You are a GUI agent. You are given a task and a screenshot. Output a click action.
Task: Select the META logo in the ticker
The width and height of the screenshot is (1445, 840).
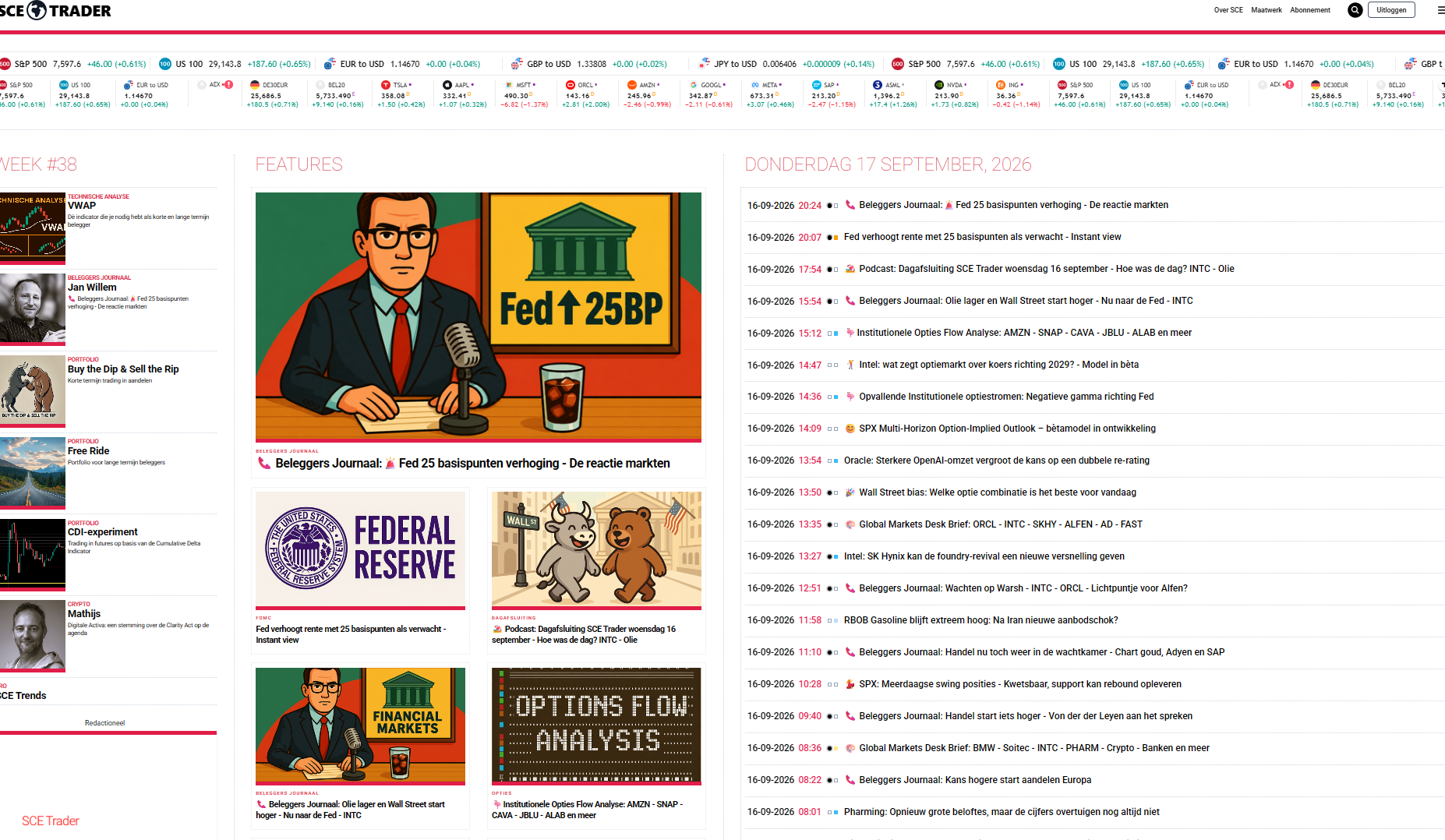[755, 85]
